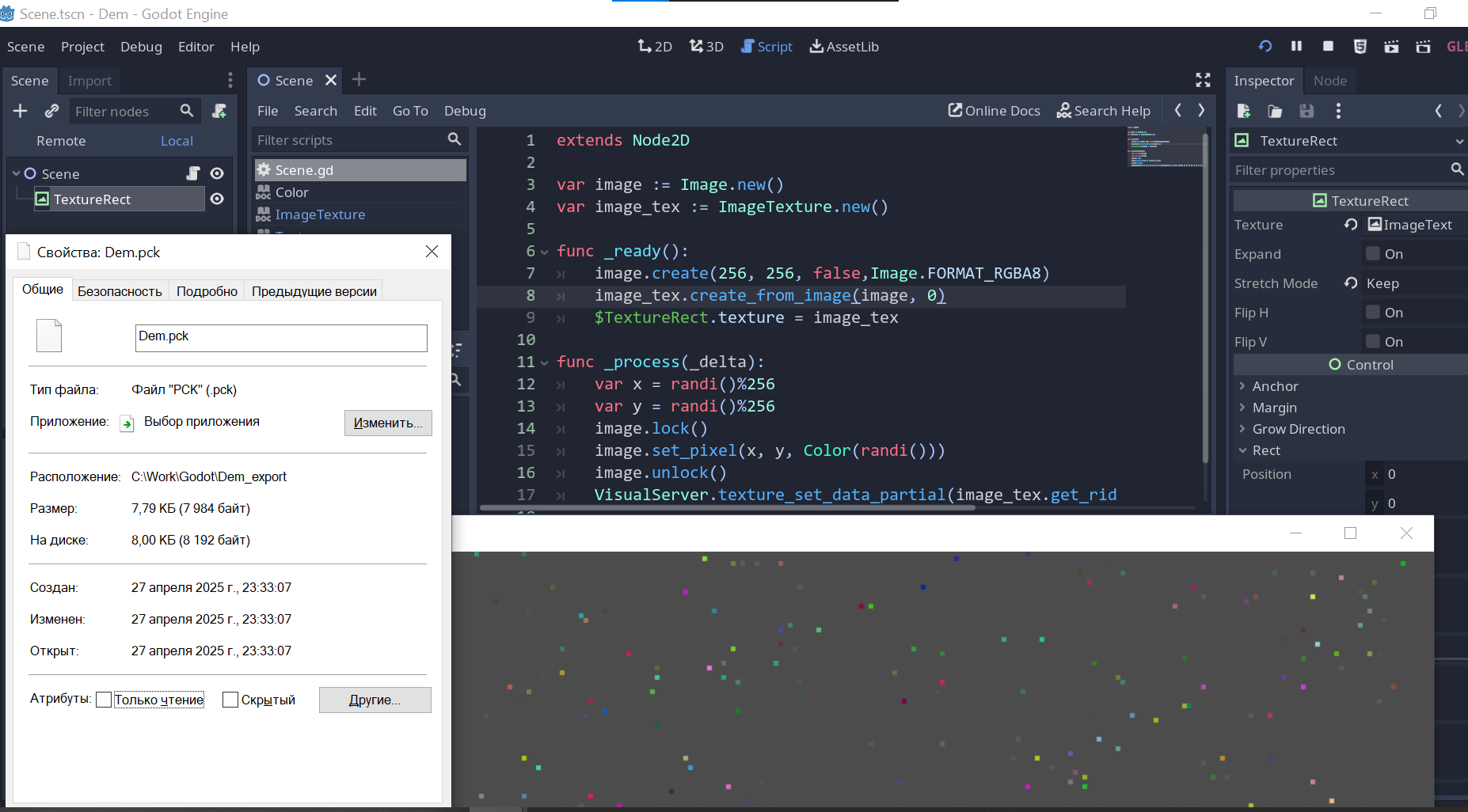Image resolution: width=1468 pixels, height=812 pixels.
Task: Revert Stretch Mode property to default
Action: coord(1351,283)
